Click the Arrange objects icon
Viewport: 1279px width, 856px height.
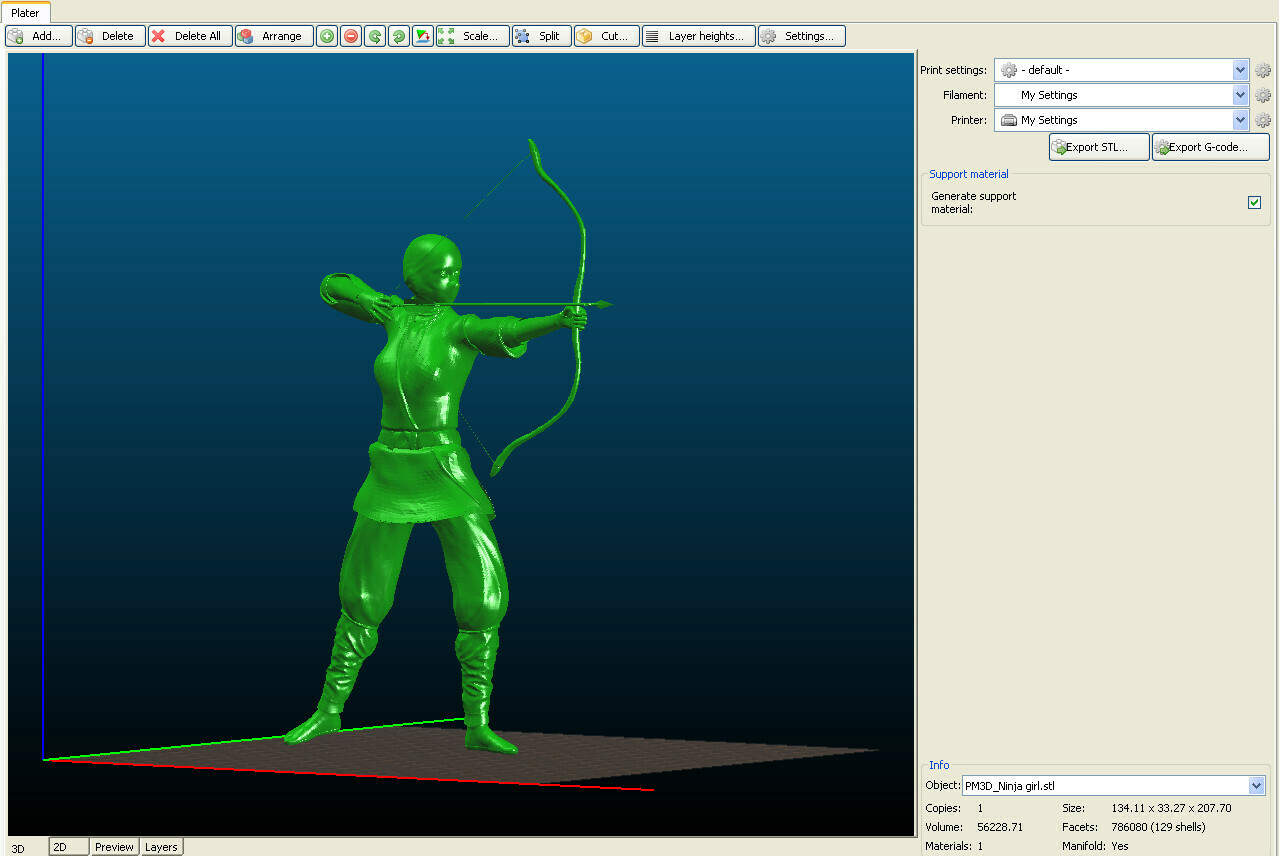(273, 35)
